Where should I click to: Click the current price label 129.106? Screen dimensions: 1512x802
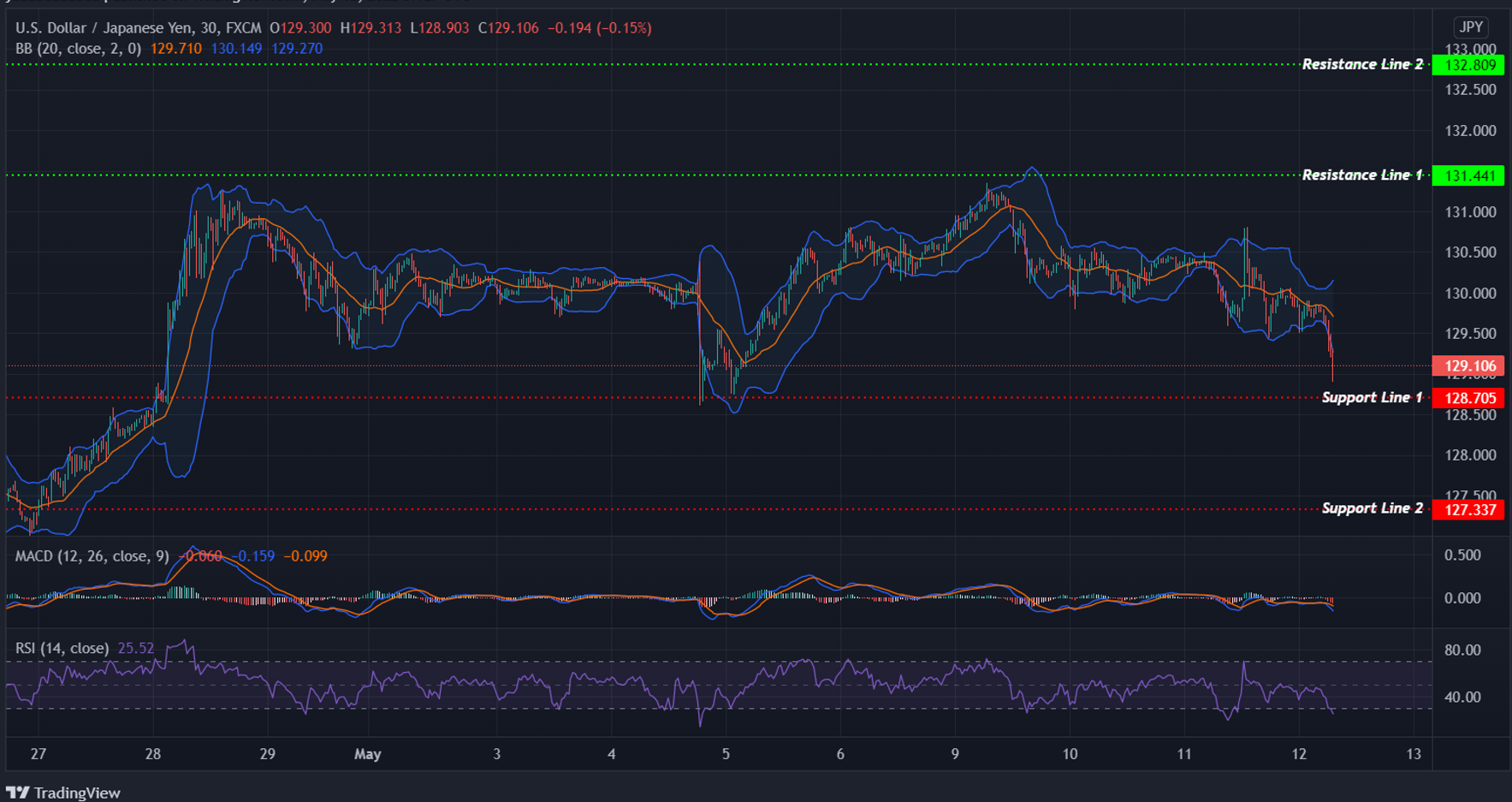(1467, 365)
